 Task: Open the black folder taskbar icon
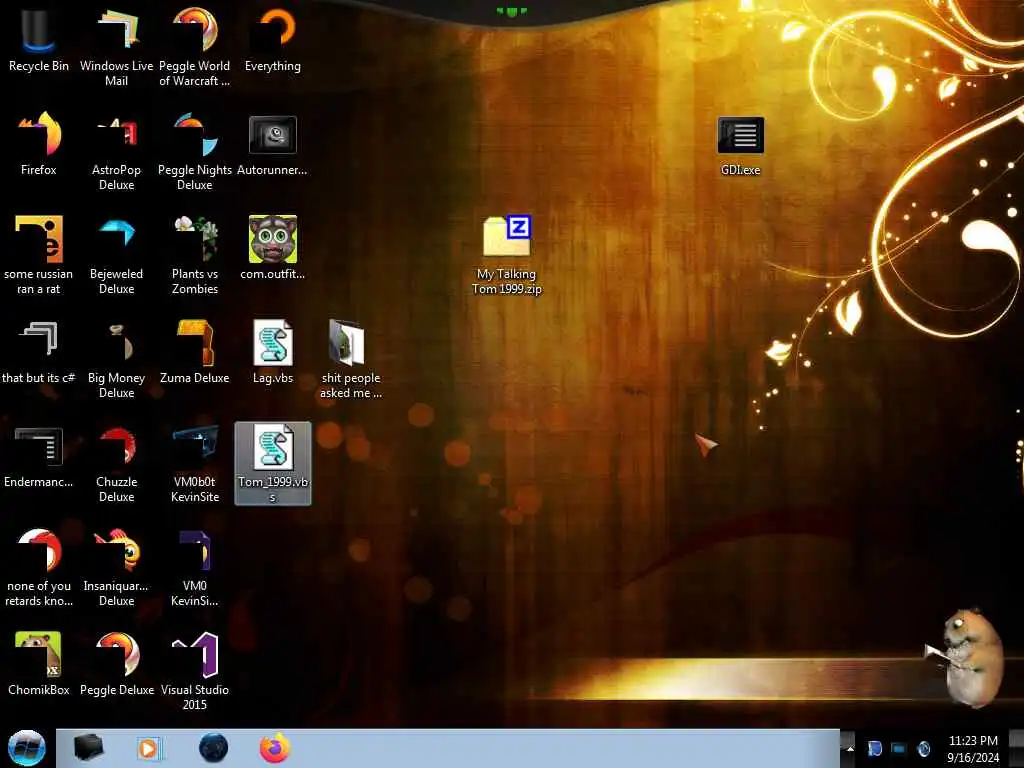pos(88,748)
